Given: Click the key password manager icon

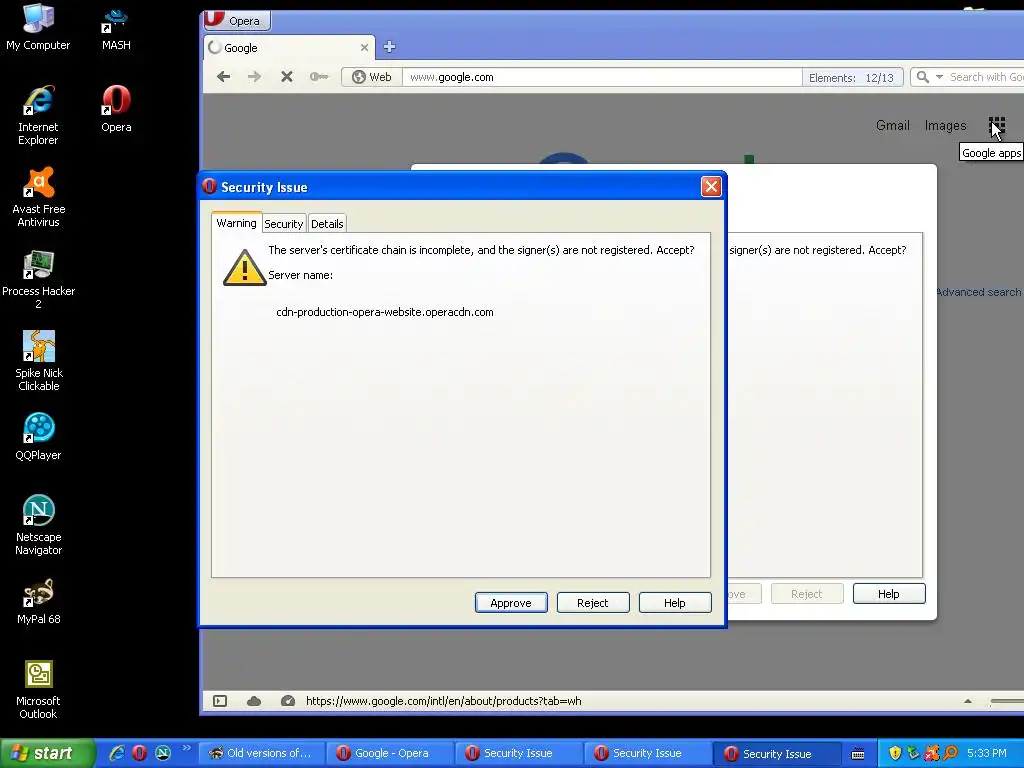Looking at the screenshot, I should pos(319,77).
